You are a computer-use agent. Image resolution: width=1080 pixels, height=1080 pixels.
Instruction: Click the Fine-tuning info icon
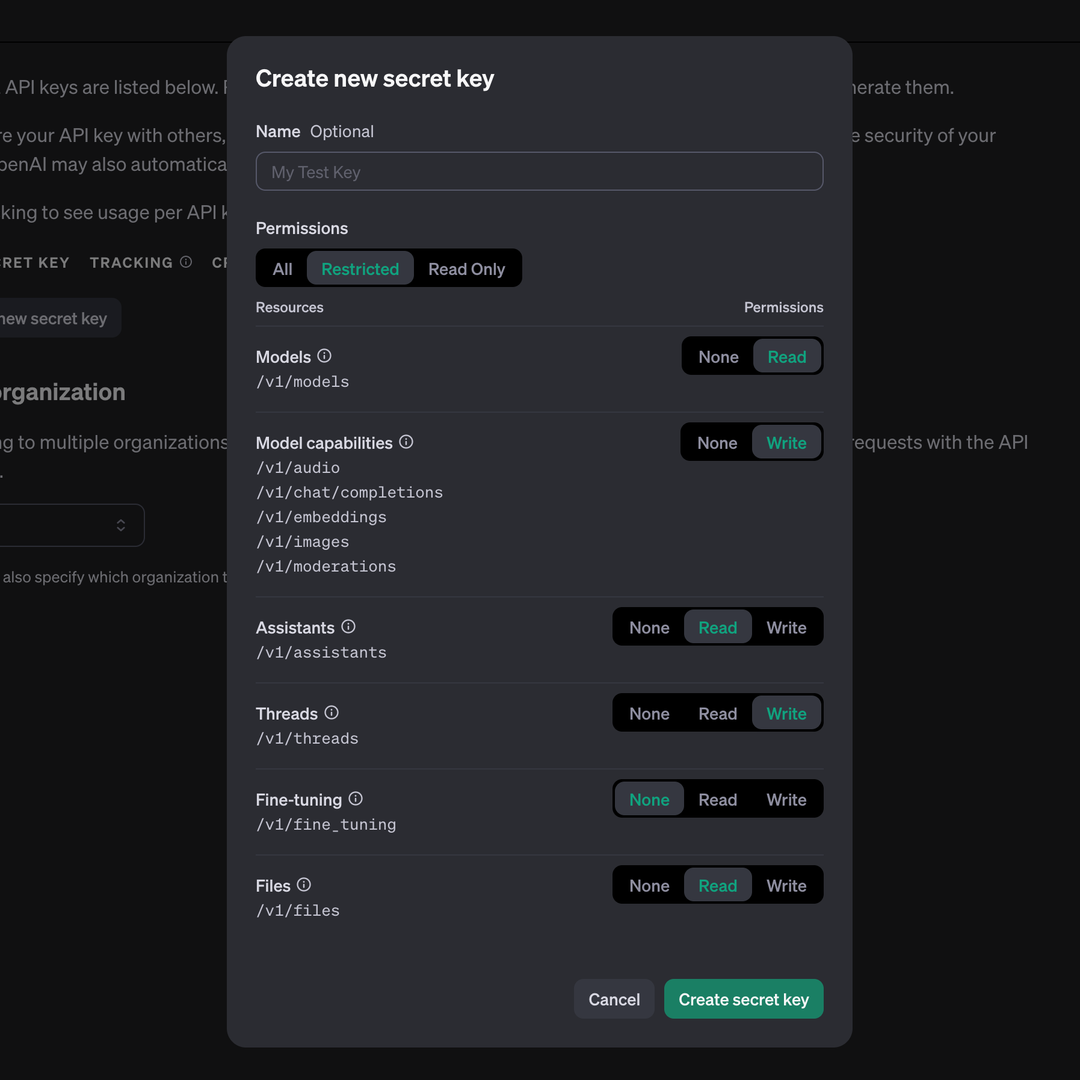click(x=356, y=798)
